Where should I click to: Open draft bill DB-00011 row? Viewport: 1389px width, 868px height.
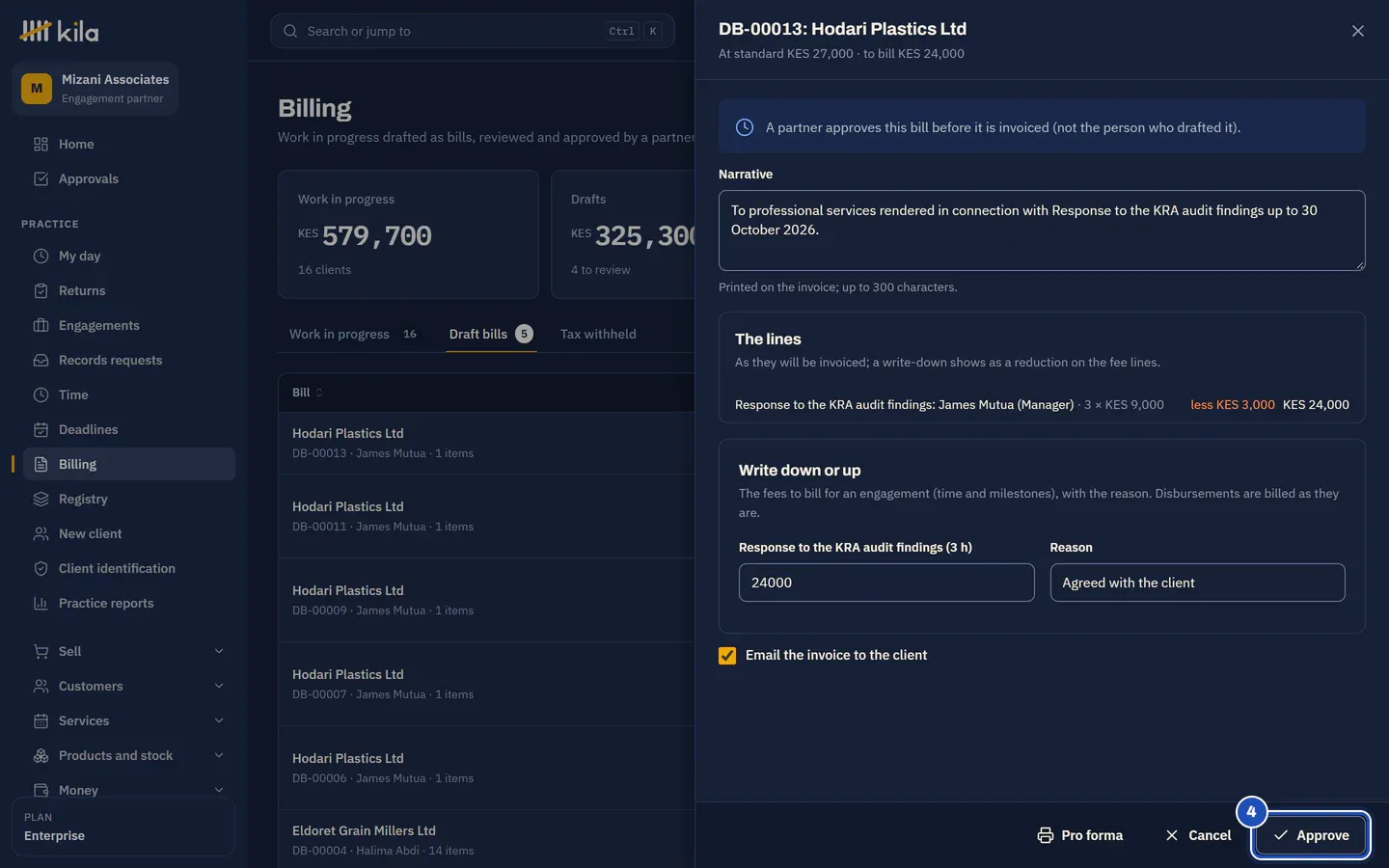486,516
